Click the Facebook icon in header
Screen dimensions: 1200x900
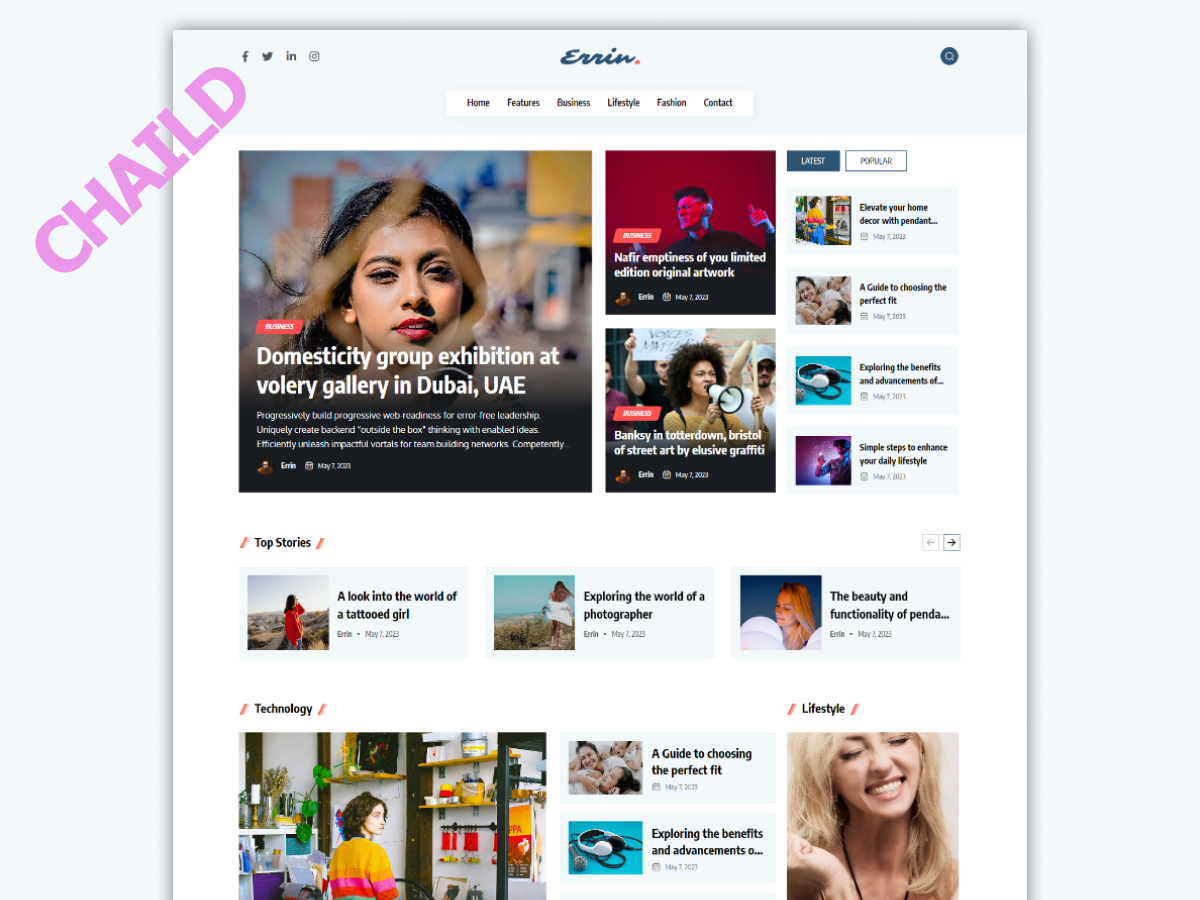pos(245,57)
